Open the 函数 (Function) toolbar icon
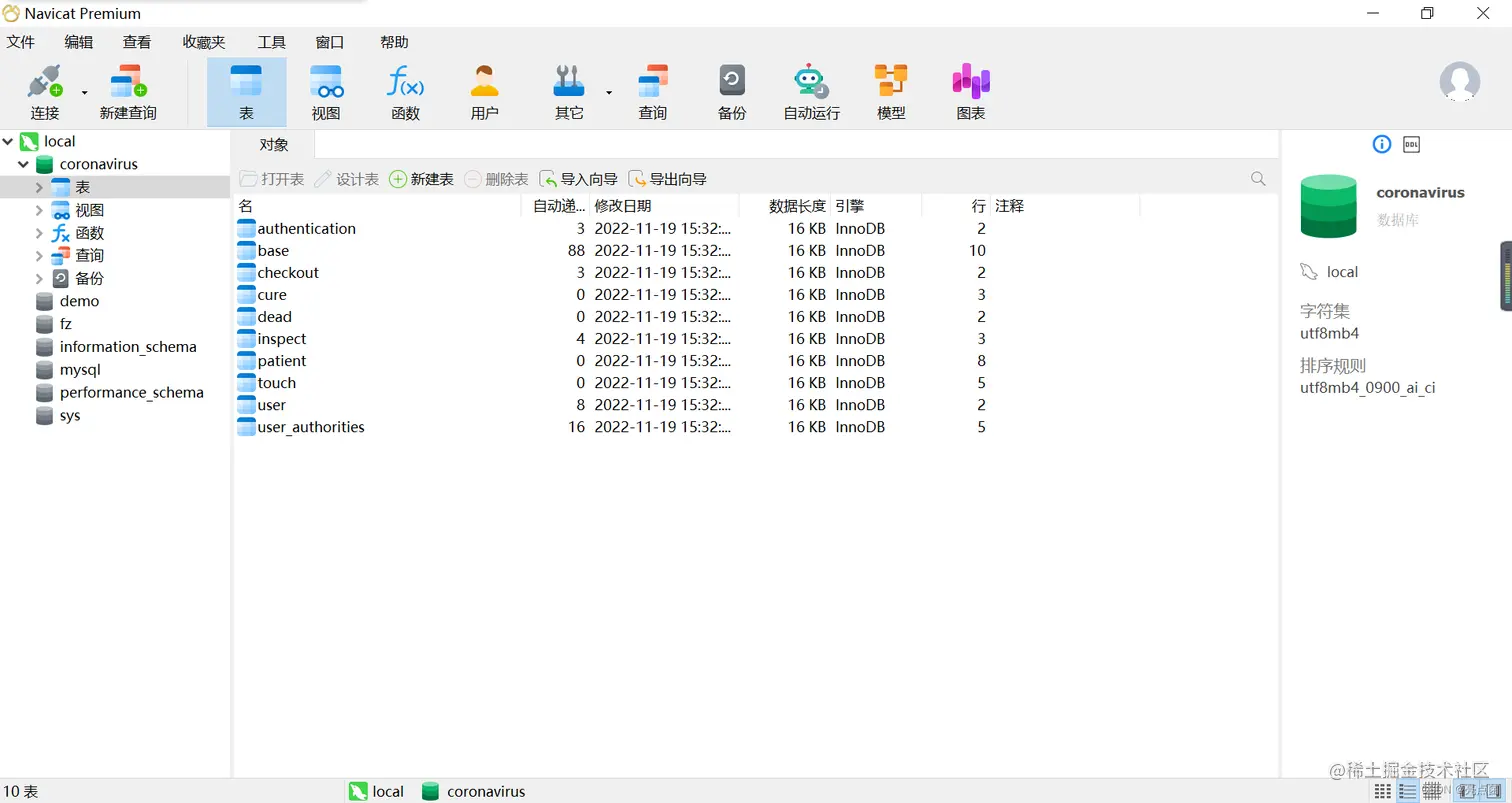1512x803 pixels. 405,92
